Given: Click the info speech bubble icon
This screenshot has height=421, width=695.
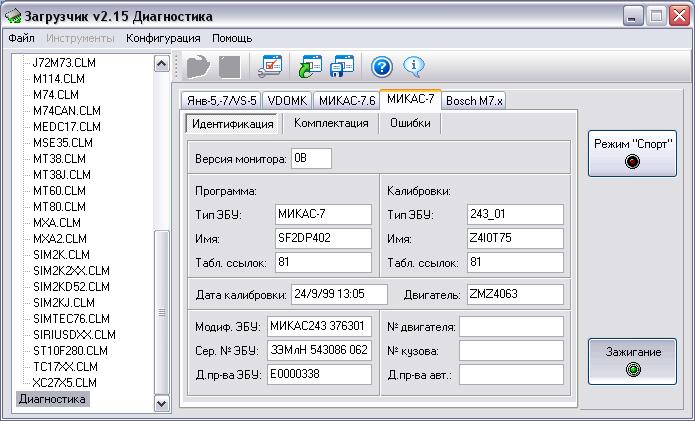Looking at the screenshot, I should tap(414, 66).
